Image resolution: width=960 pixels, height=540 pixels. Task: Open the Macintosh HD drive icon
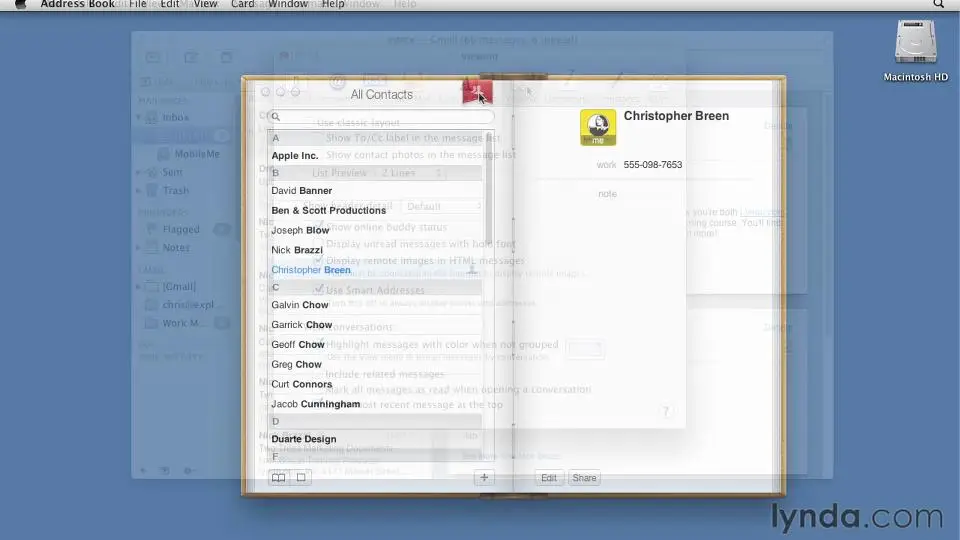pyautogui.click(x=915, y=42)
